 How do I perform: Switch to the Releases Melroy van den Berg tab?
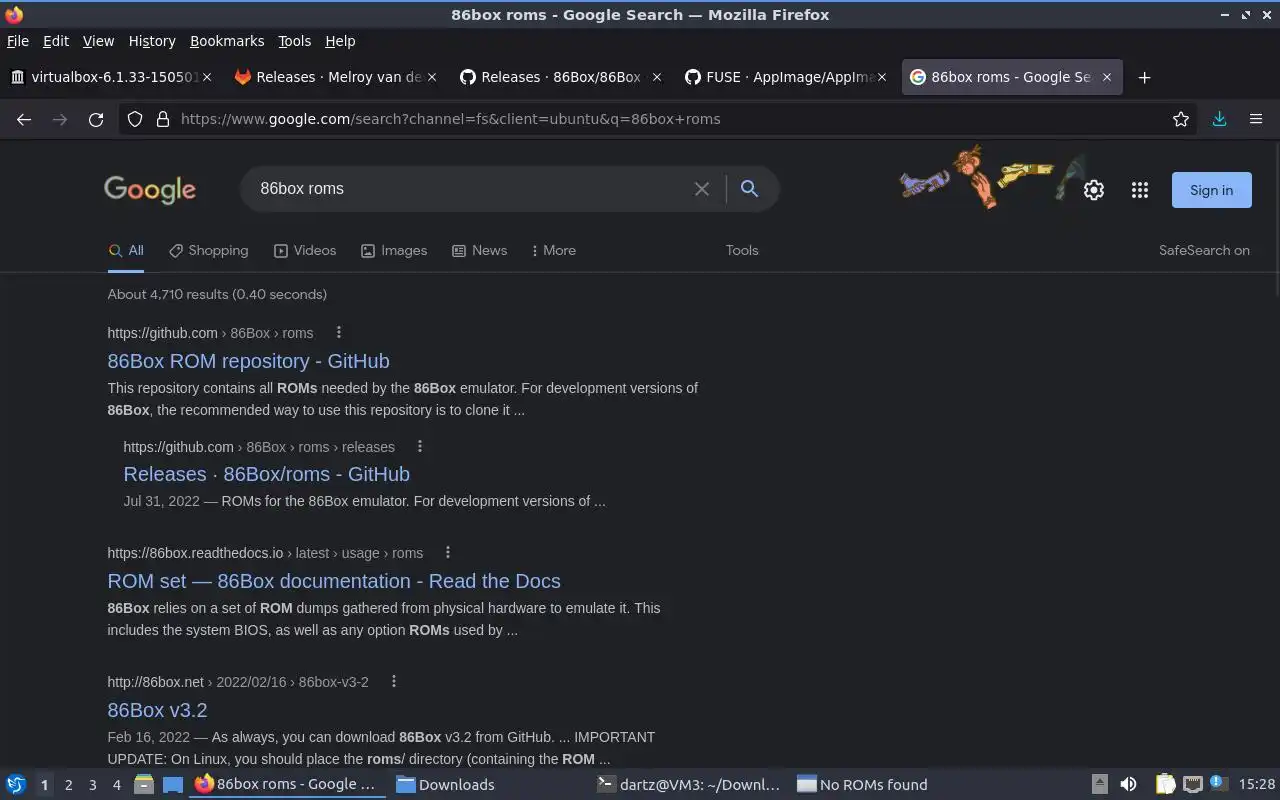click(335, 77)
